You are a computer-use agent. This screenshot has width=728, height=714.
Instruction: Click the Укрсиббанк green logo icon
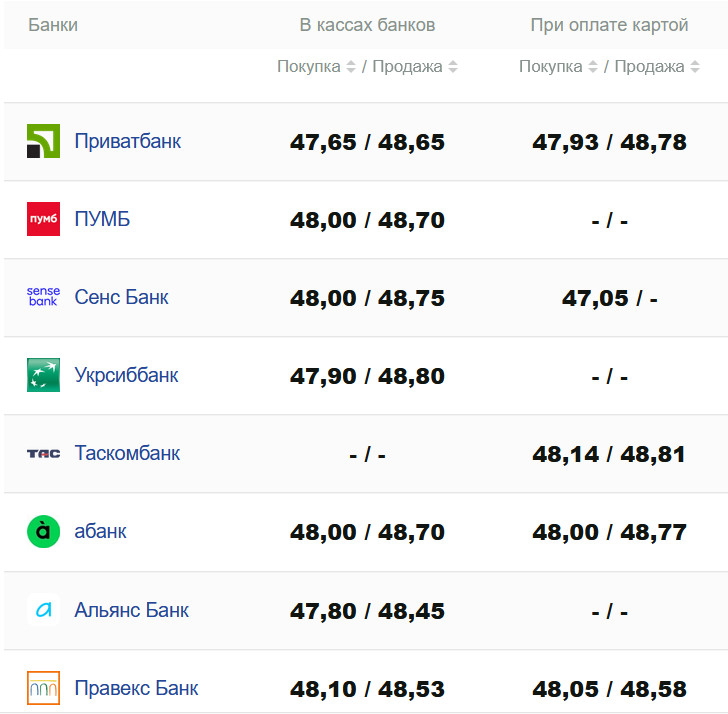43,375
